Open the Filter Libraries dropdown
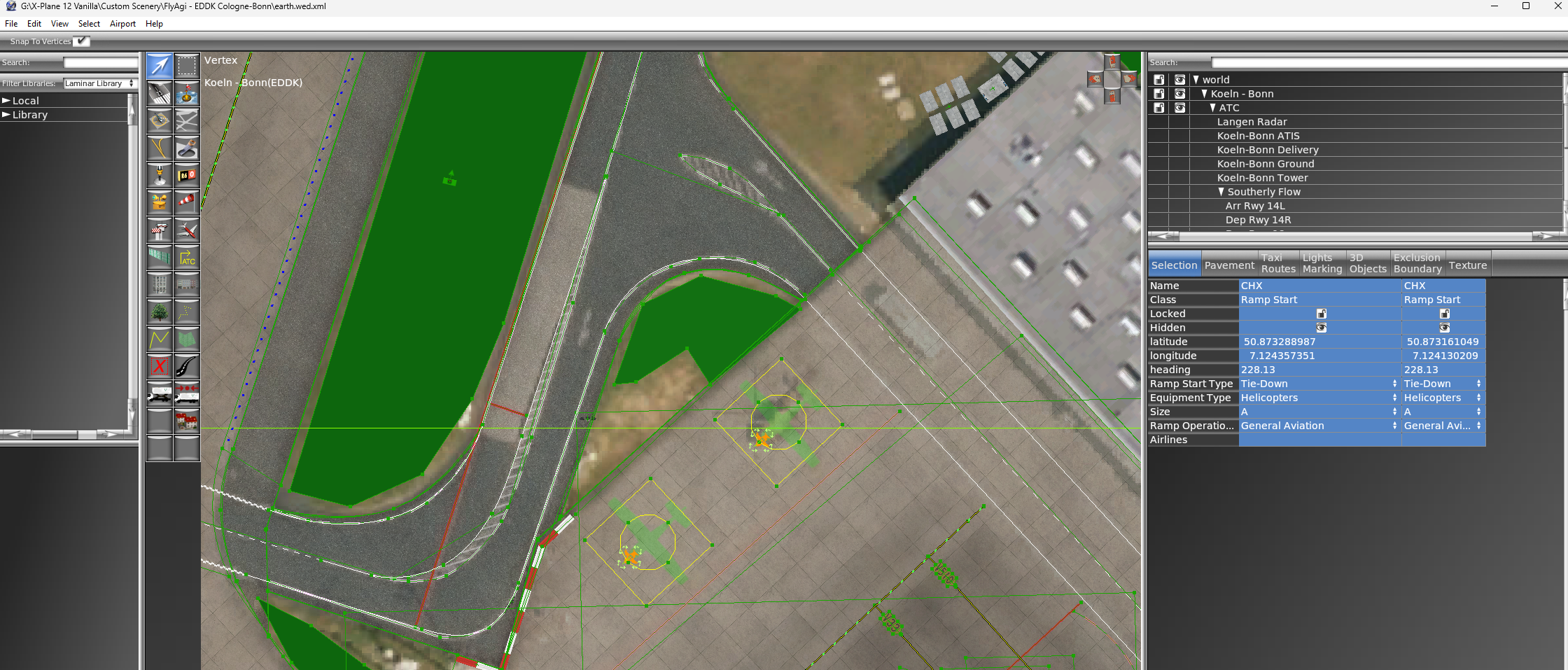1568x670 pixels. point(99,83)
